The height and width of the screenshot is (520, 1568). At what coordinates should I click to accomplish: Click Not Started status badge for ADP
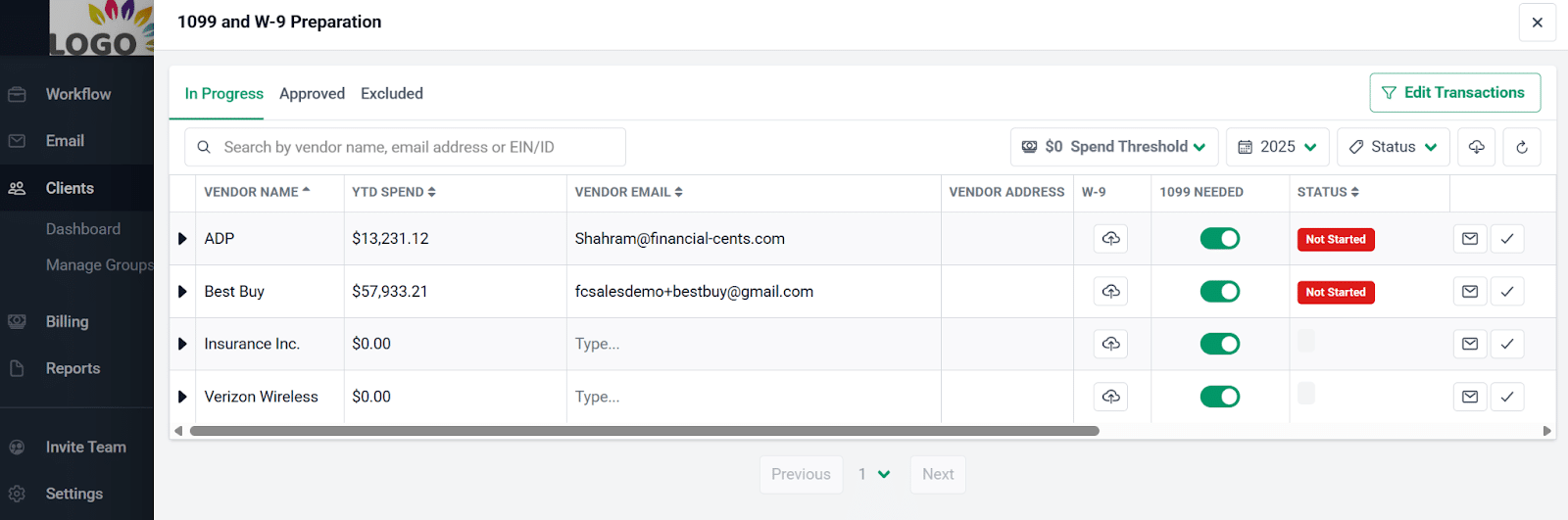click(x=1336, y=240)
